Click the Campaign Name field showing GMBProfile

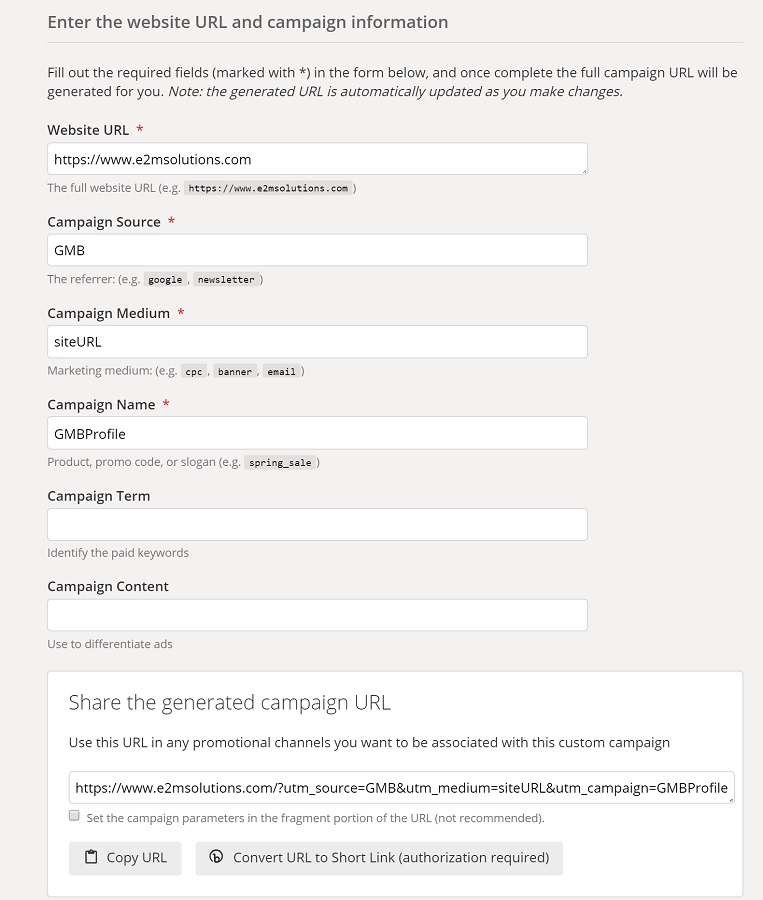coord(317,433)
